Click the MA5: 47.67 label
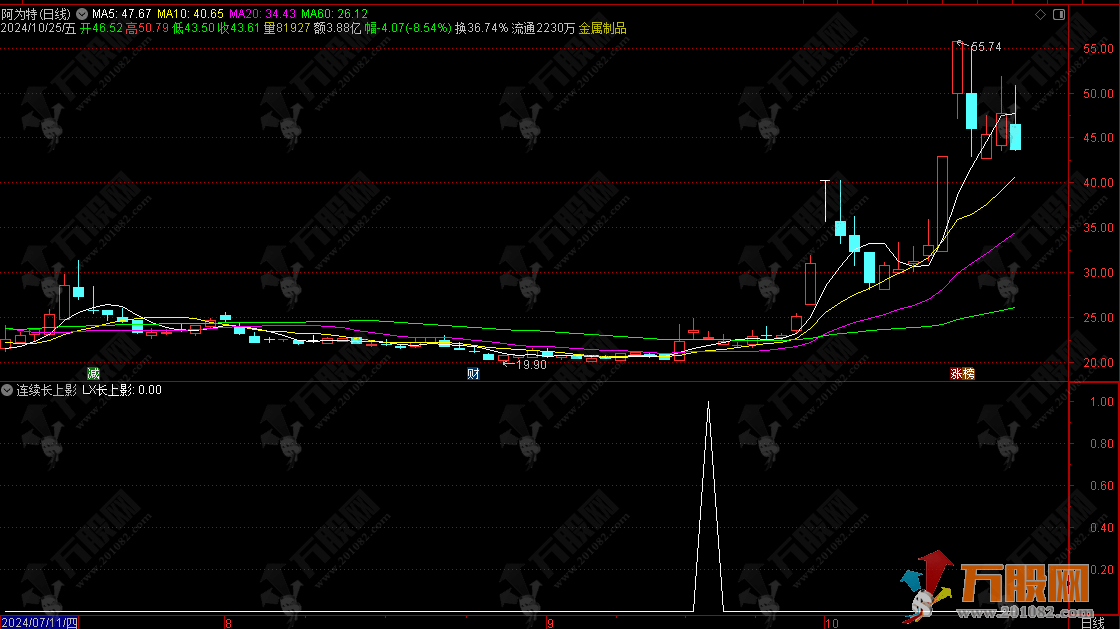 pos(121,14)
